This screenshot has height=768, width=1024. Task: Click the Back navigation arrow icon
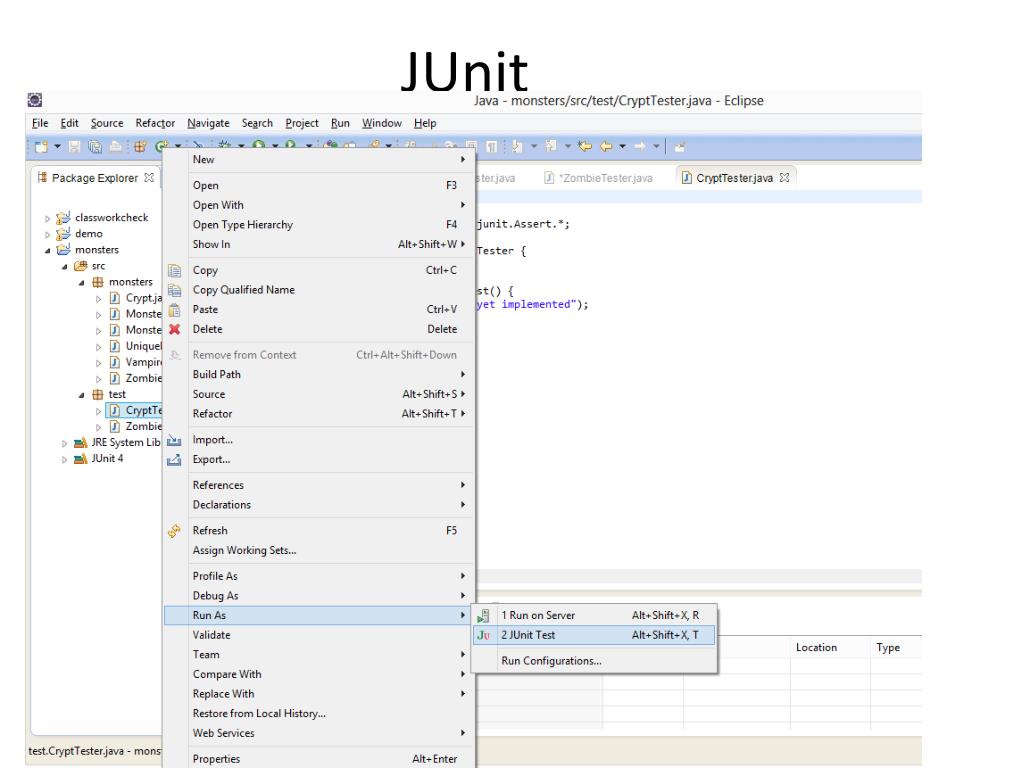[606, 146]
